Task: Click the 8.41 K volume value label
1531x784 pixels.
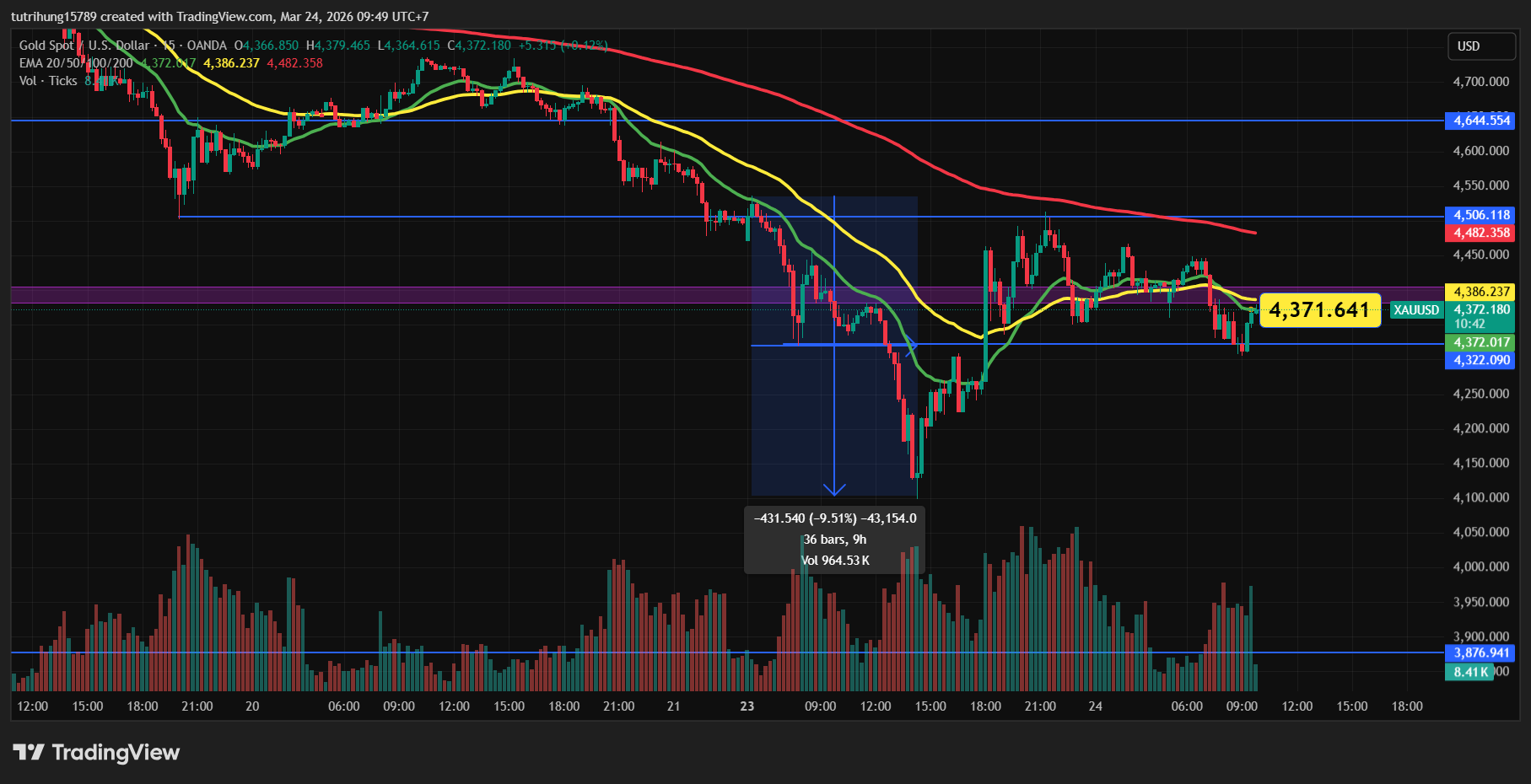Action: 1470,672
